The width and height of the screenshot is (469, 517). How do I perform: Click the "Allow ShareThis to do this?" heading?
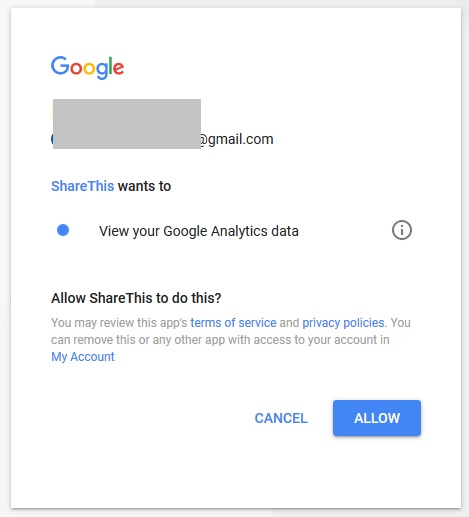pos(136,298)
